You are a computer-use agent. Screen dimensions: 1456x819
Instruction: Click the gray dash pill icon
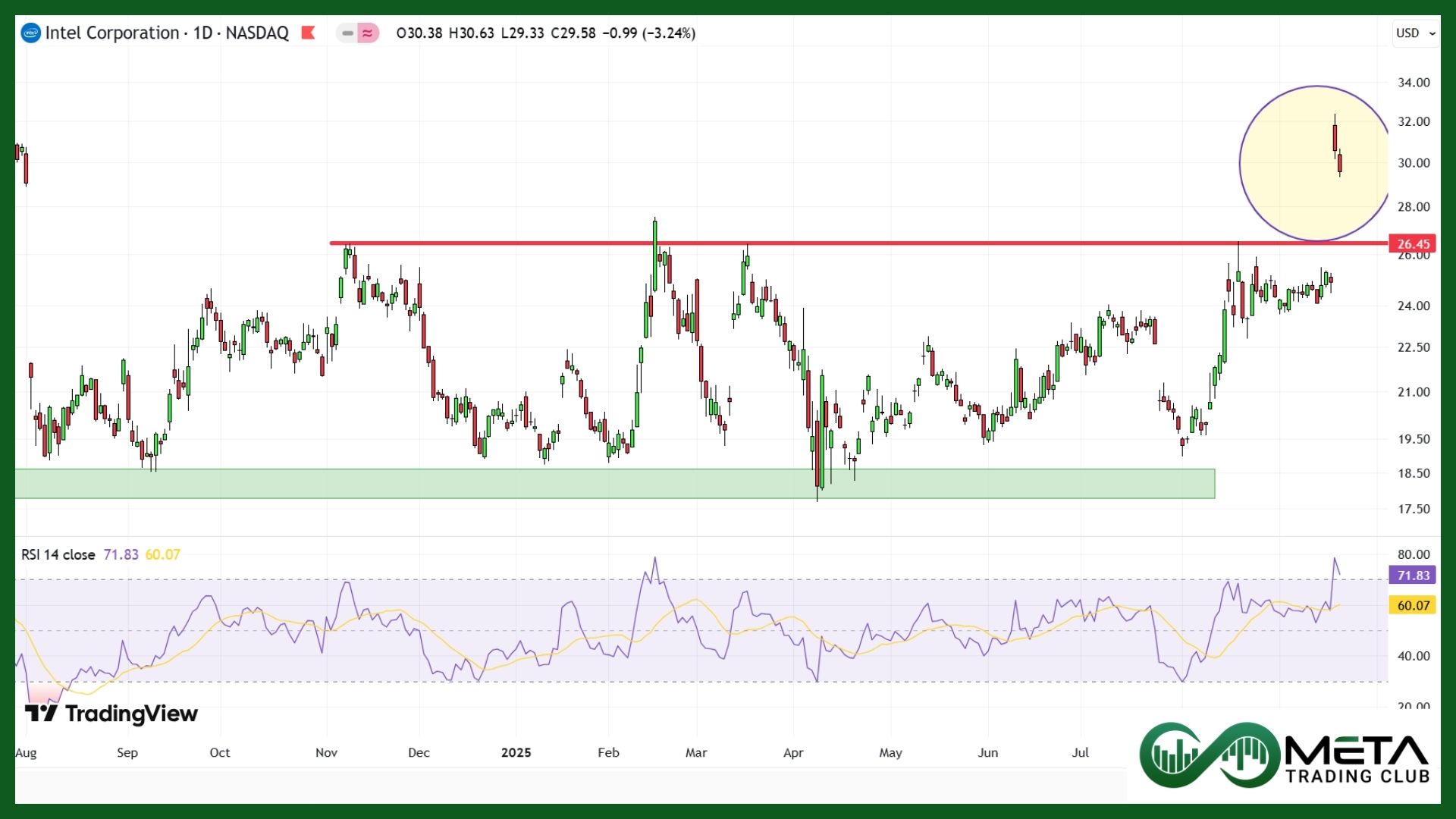347,33
